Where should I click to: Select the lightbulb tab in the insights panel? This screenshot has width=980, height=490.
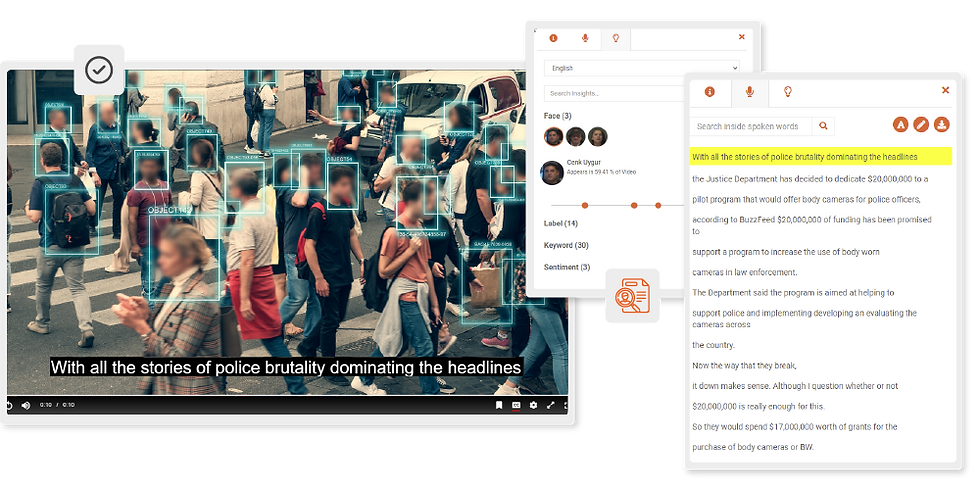tap(616, 38)
